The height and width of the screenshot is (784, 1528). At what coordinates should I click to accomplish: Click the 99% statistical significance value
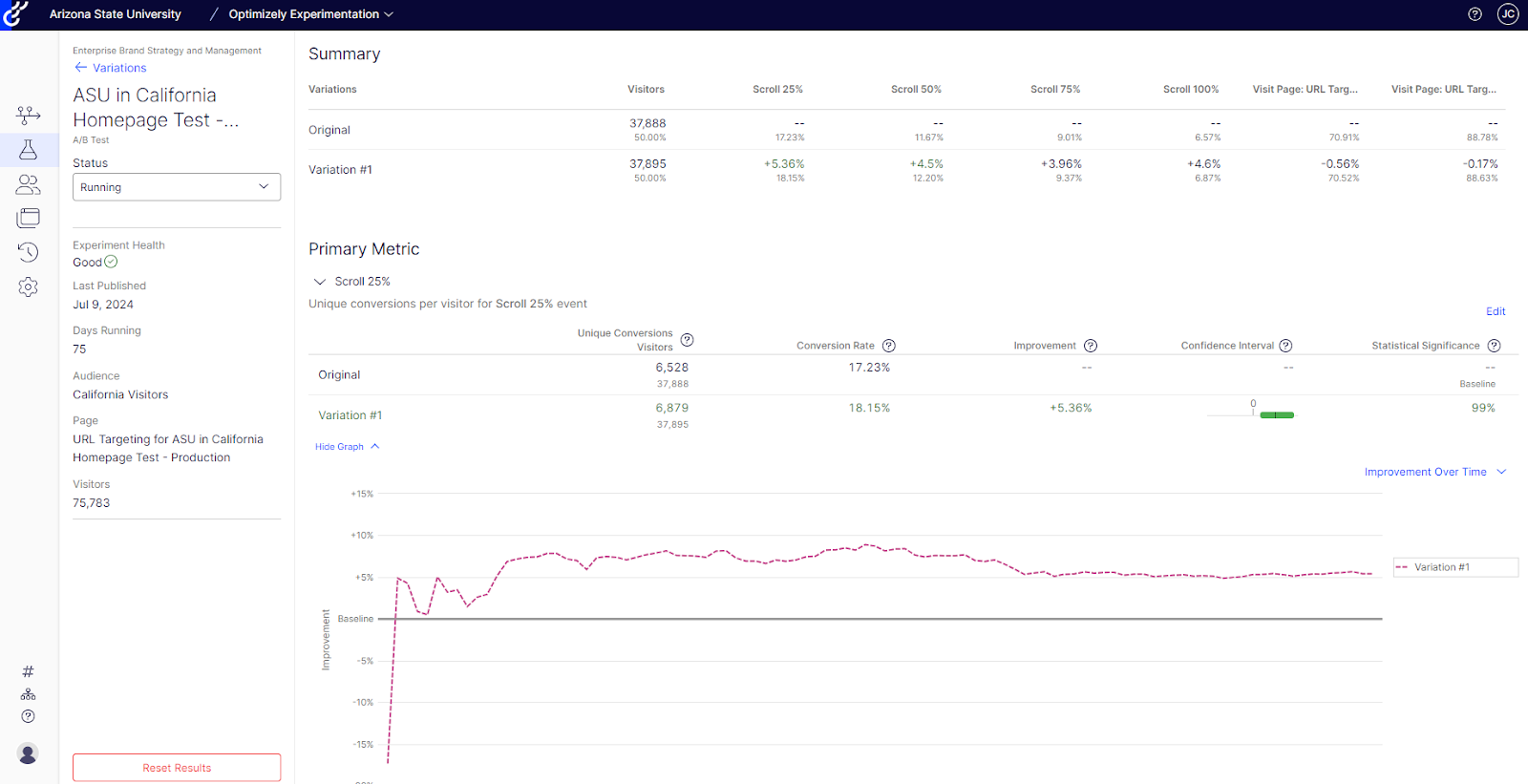click(1483, 408)
